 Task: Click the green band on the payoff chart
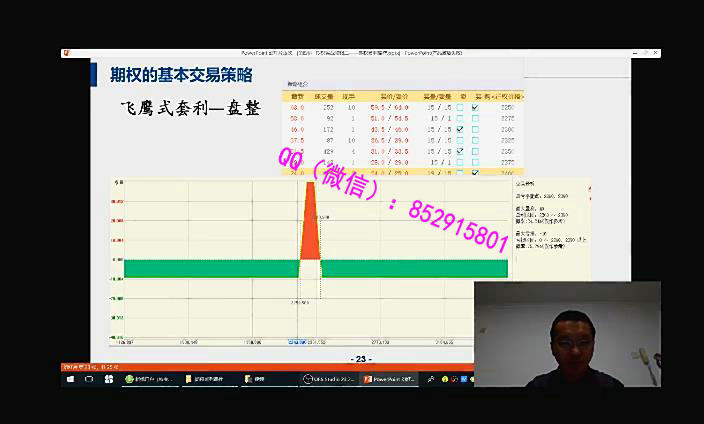point(200,268)
